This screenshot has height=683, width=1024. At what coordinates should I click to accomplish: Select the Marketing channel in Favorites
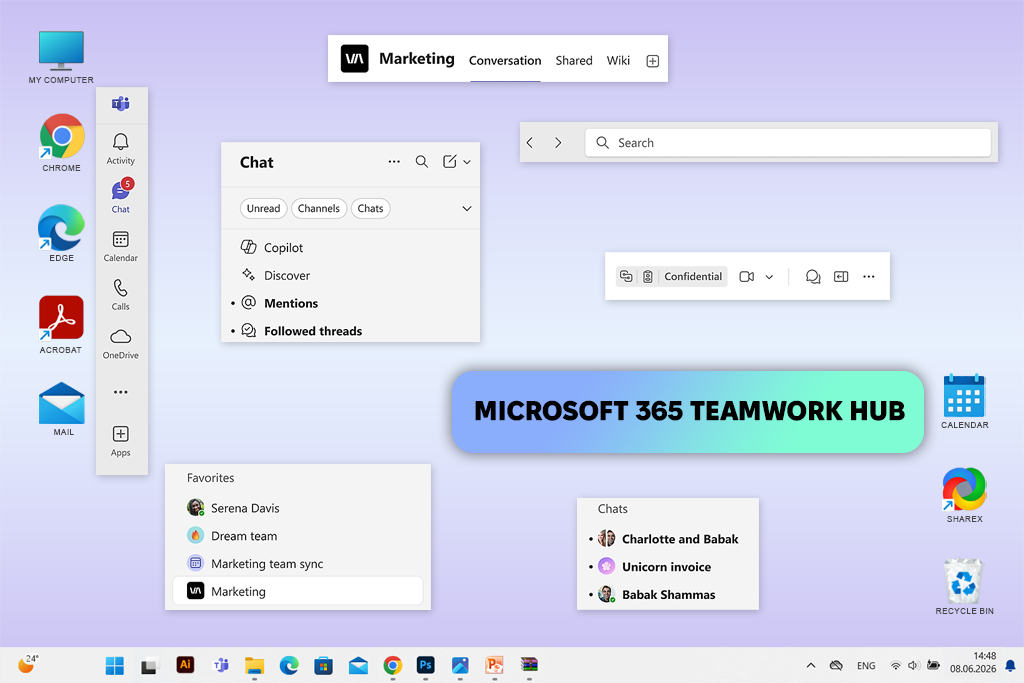[298, 591]
